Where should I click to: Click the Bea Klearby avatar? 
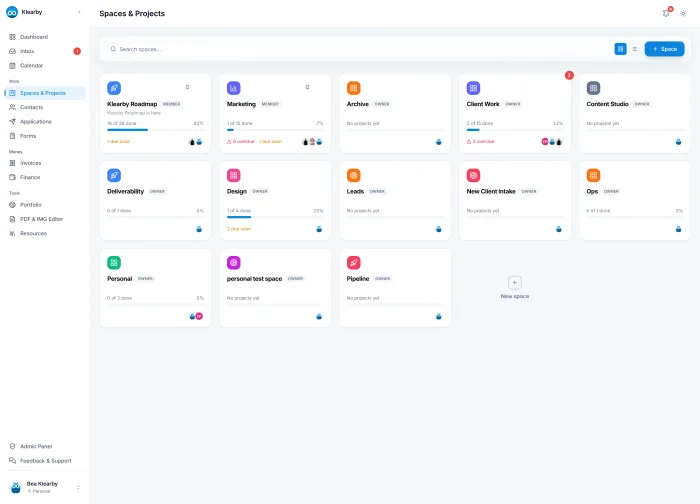(16, 487)
